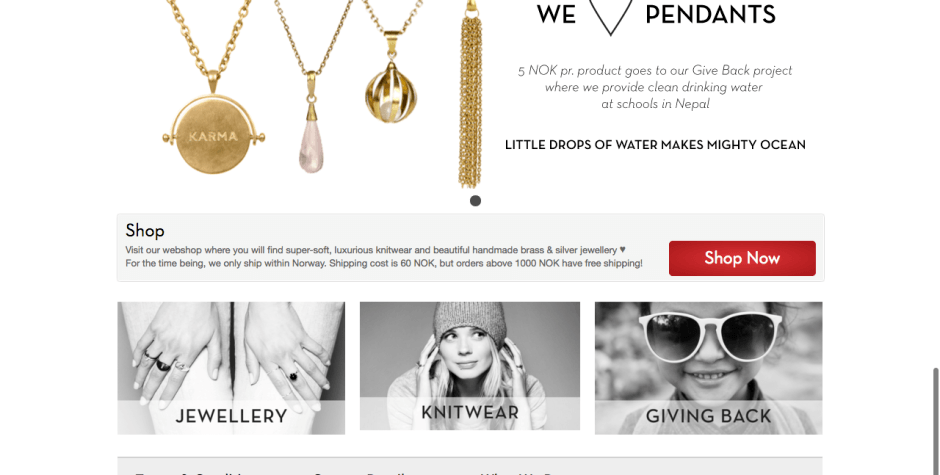Click the page vertical scrollbar thumb

[936, 420]
